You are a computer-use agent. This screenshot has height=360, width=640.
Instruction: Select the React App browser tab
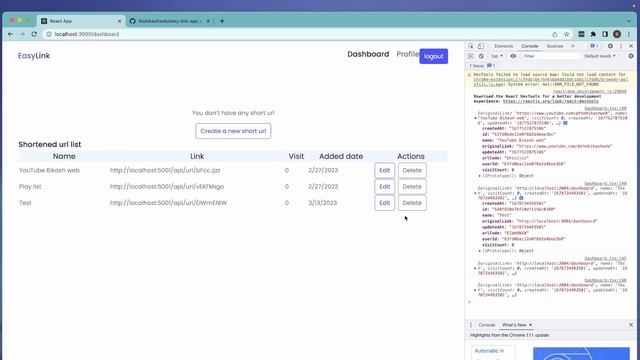click(80, 21)
